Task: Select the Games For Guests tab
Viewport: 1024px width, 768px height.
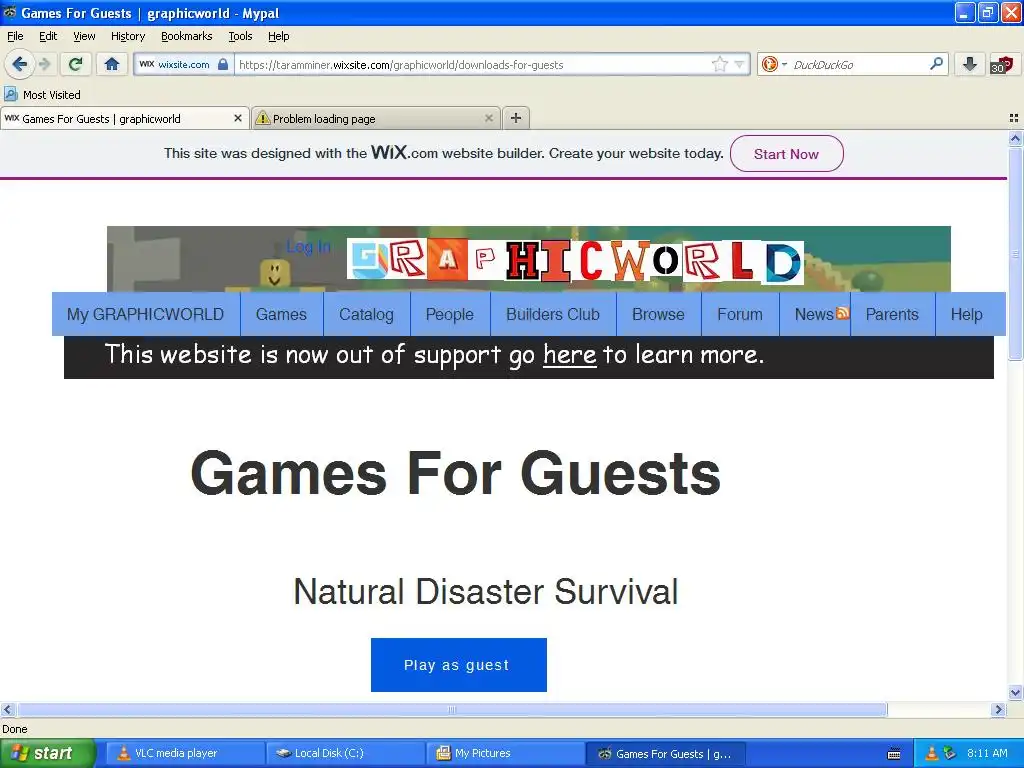Action: [x=124, y=118]
